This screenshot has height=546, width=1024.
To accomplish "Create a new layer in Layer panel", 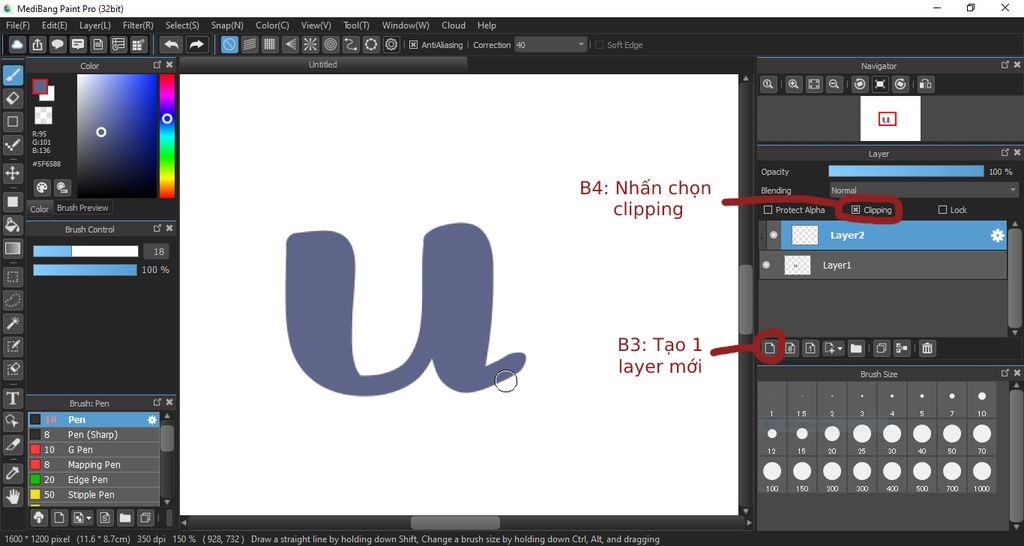I will click(x=769, y=348).
